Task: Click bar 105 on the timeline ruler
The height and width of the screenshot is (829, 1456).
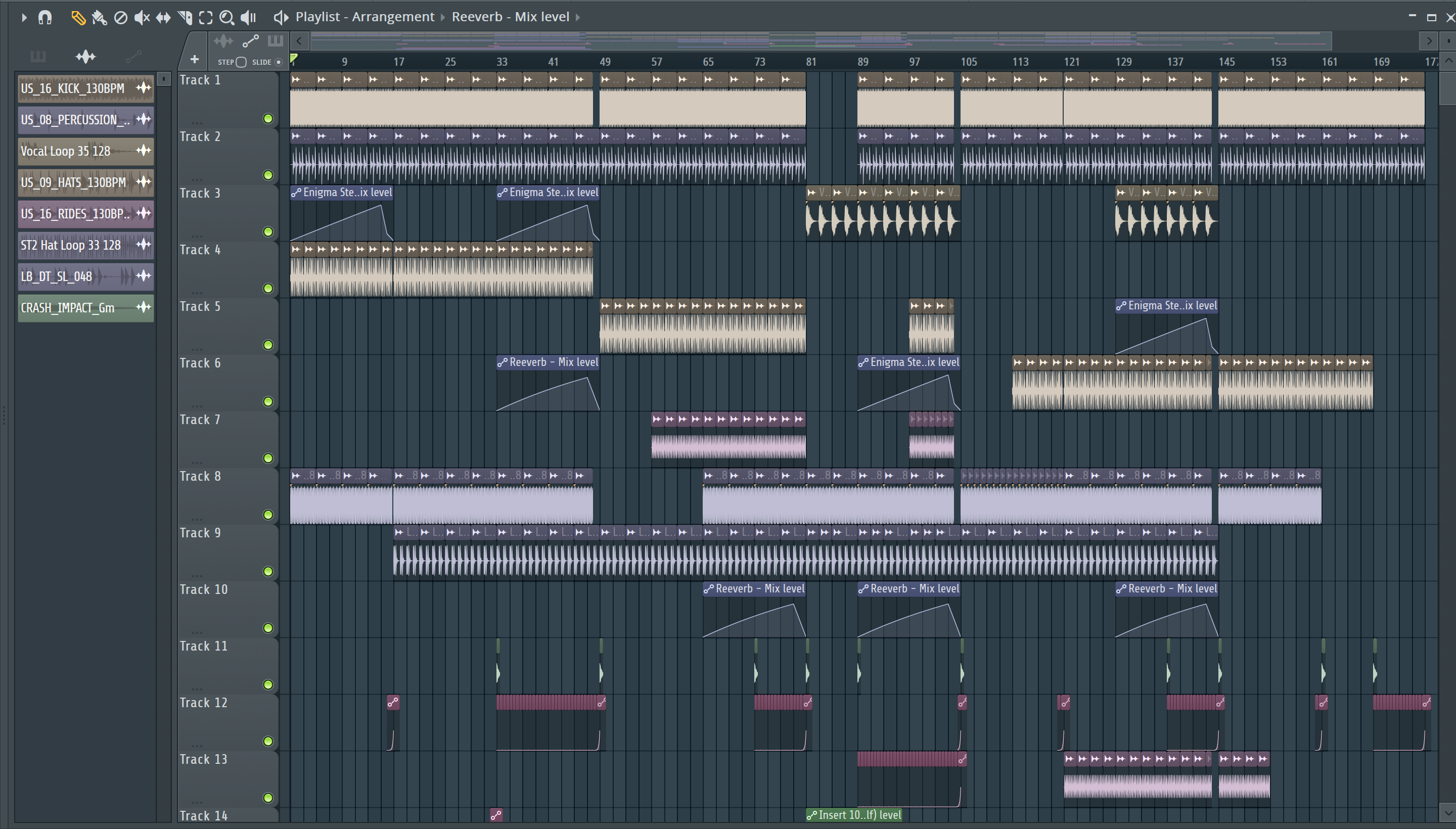Action: point(969,62)
